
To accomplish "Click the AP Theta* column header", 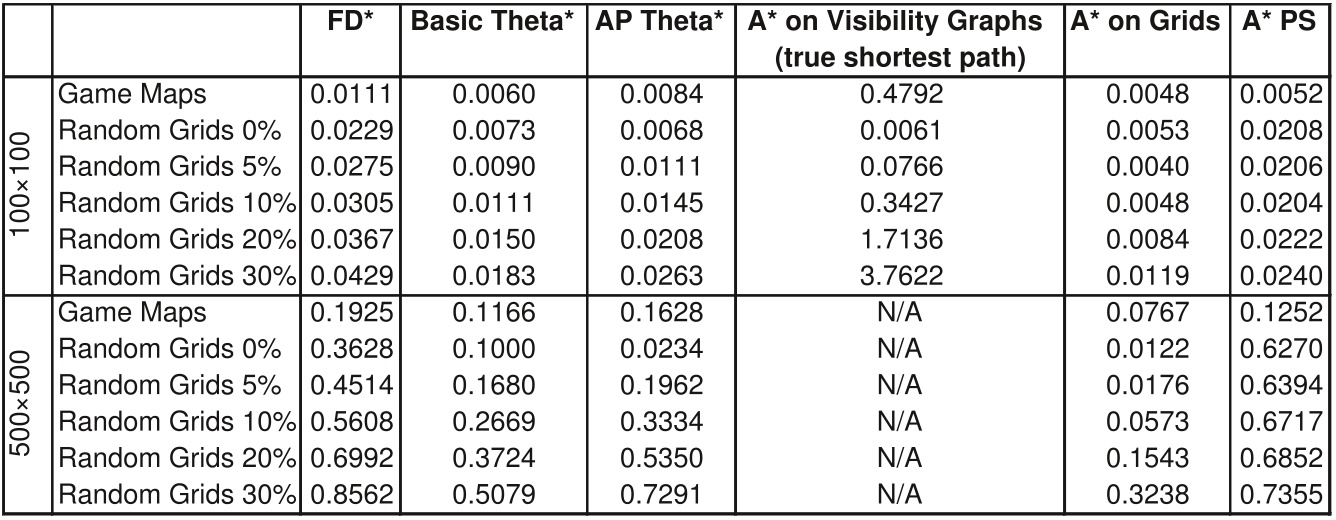I will [659, 21].
